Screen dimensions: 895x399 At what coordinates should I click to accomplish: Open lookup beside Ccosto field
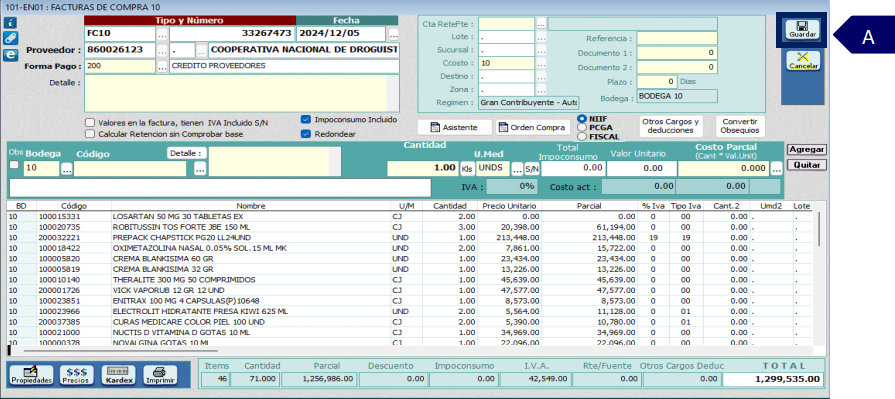(x=541, y=63)
